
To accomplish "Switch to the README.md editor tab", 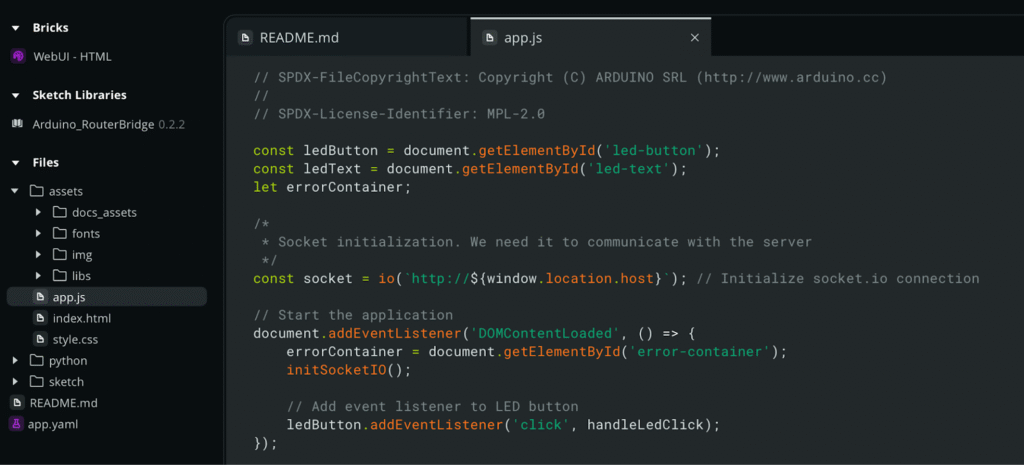I will tap(298, 38).
